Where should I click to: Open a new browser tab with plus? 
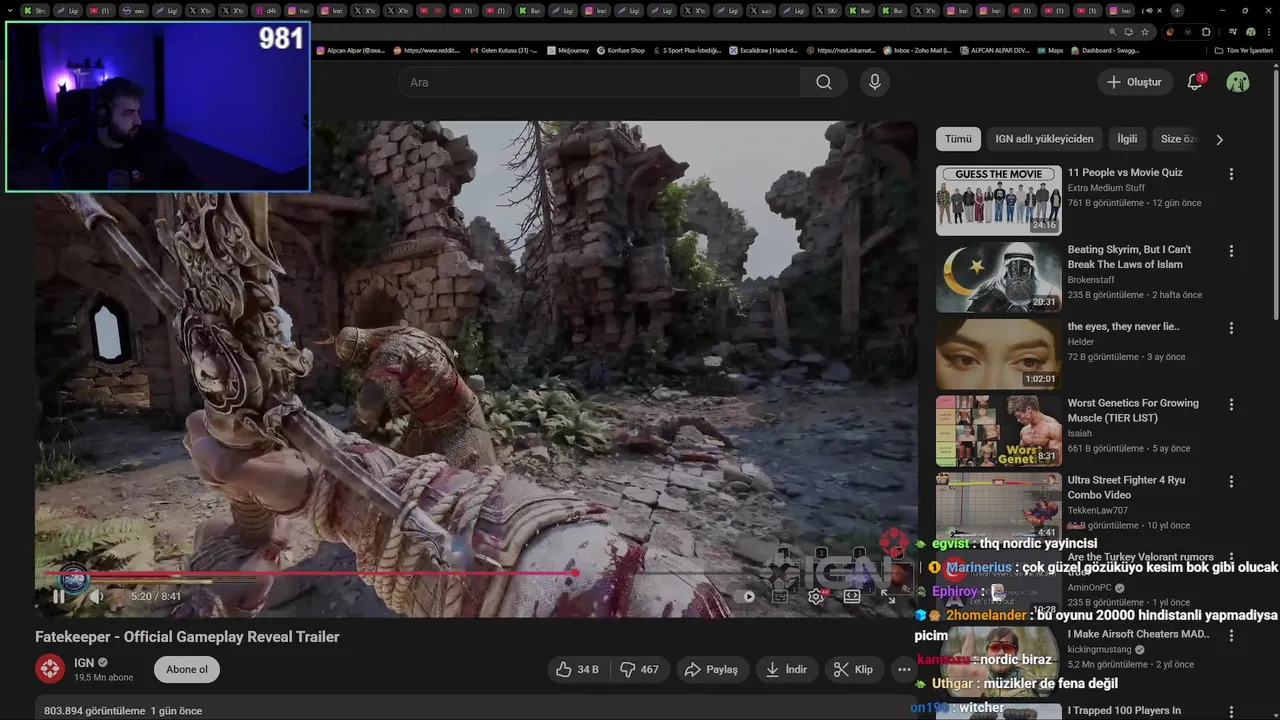click(x=1177, y=11)
